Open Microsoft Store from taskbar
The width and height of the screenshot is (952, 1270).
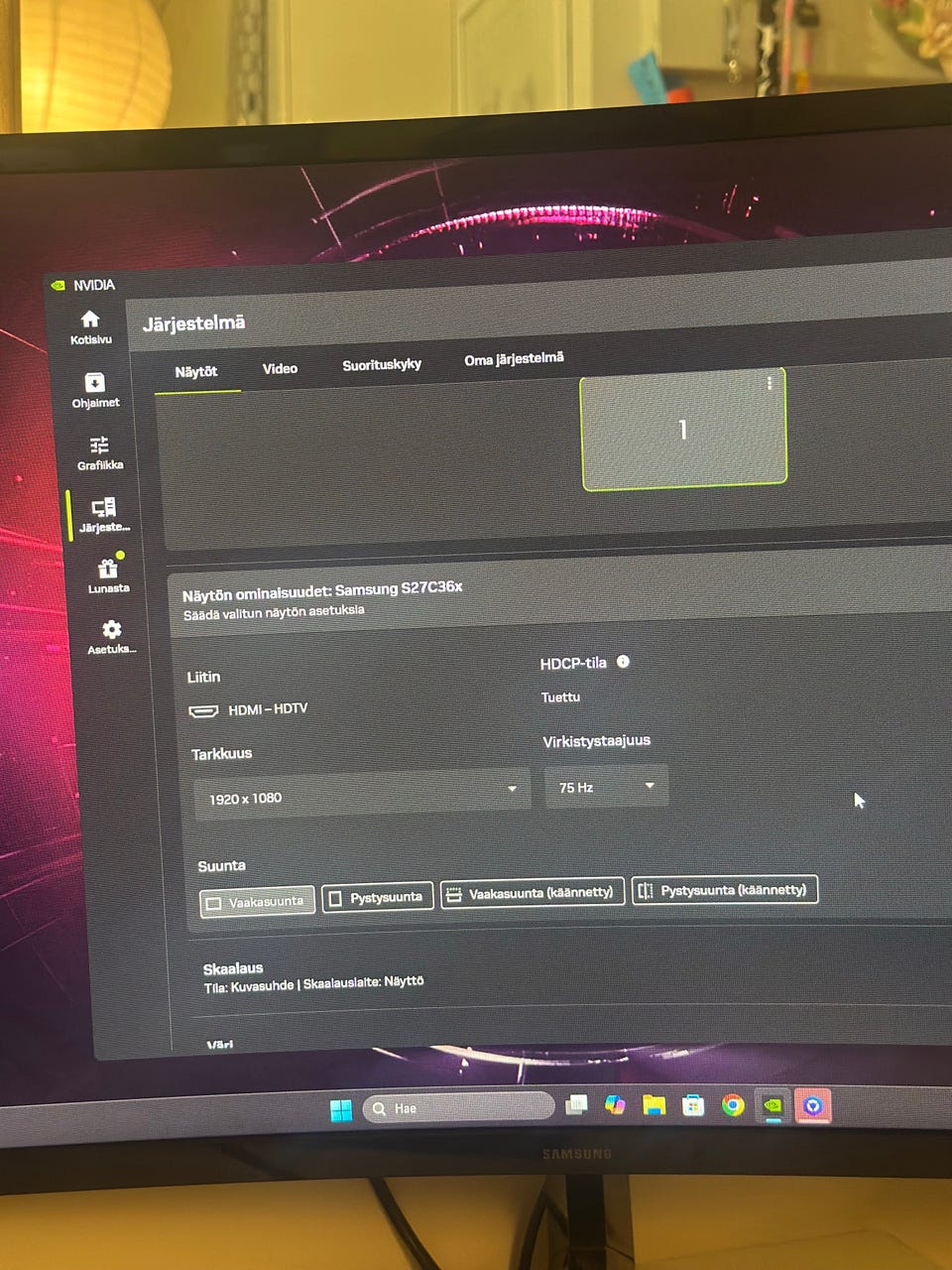[693, 1104]
